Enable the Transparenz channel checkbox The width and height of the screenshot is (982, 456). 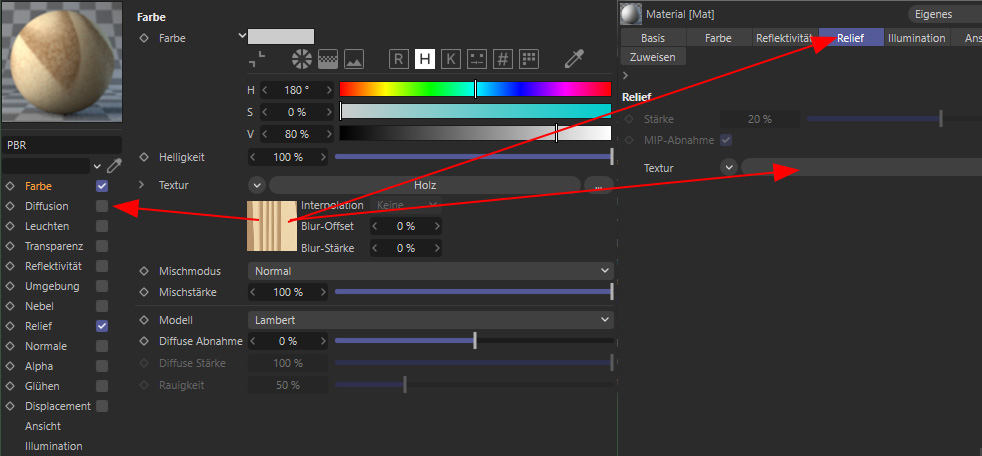coord(102,246)
